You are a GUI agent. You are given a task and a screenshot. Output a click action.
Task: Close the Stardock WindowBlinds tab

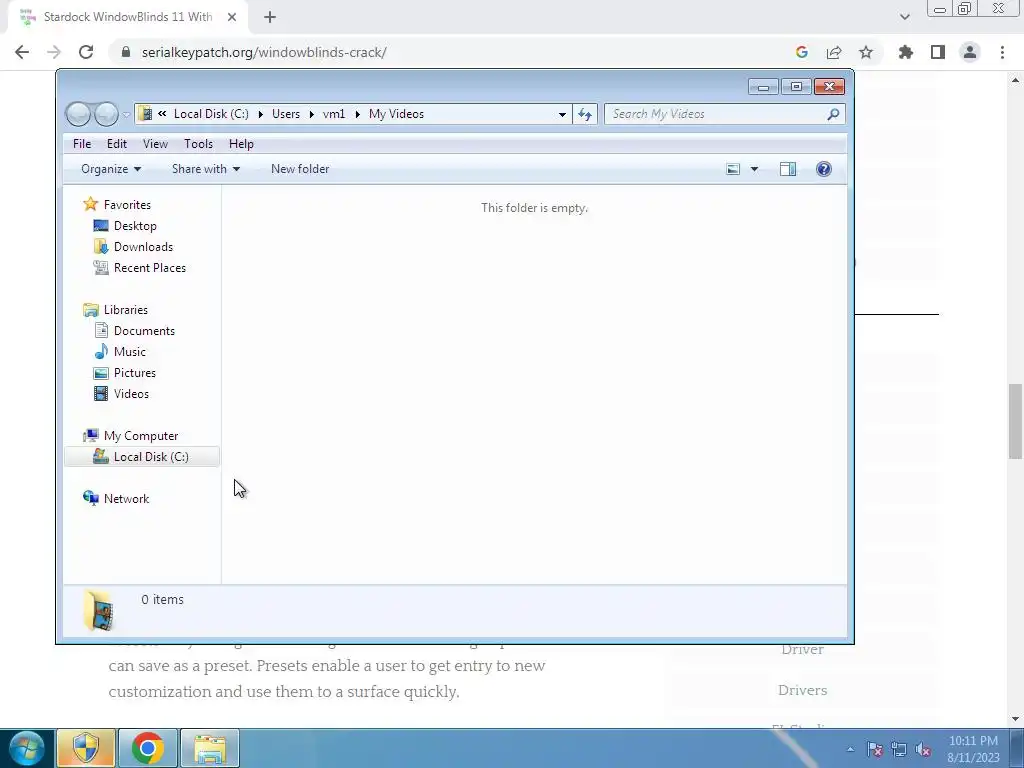(x=232, y=17)
